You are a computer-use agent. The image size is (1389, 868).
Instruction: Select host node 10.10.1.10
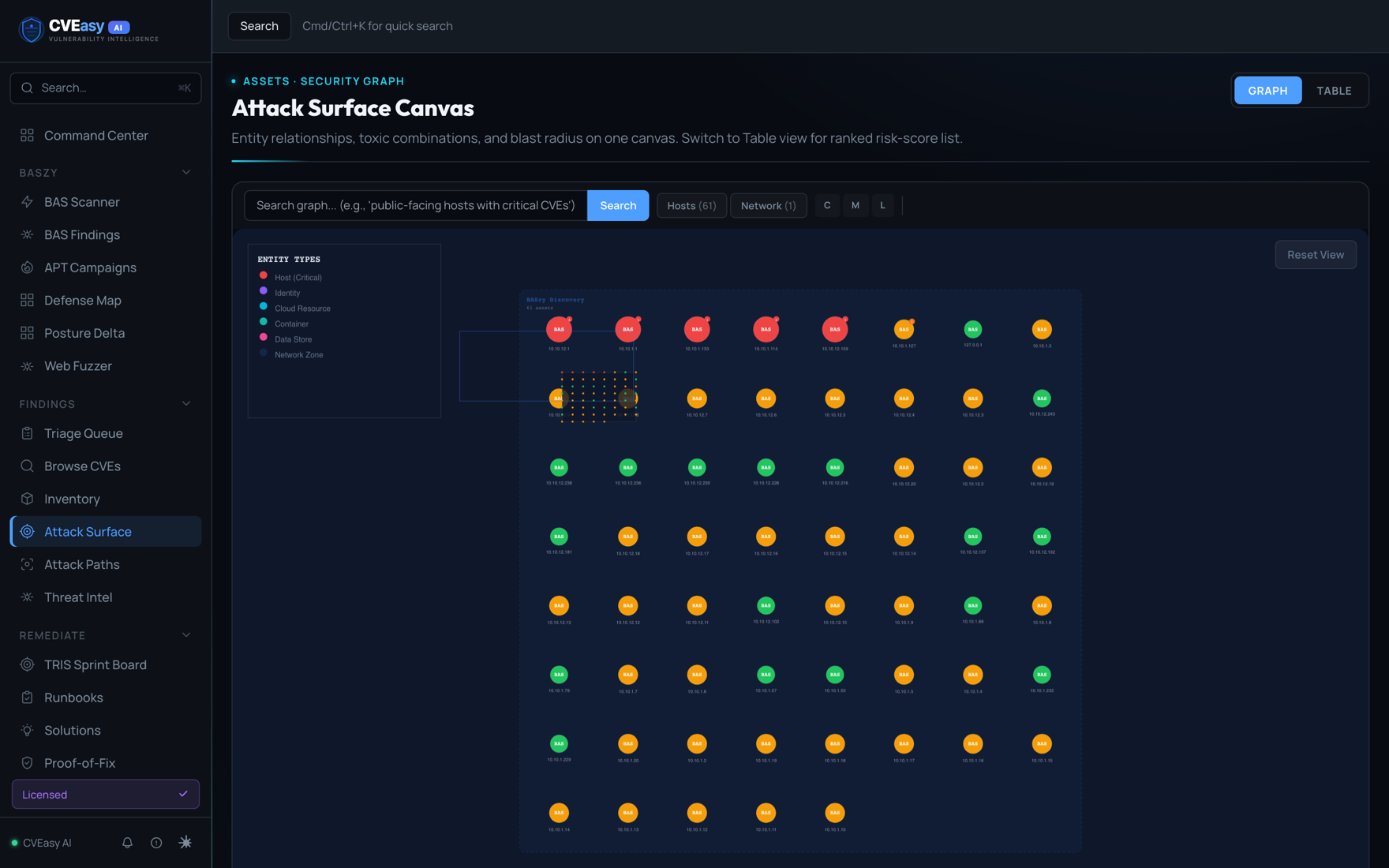835,813
